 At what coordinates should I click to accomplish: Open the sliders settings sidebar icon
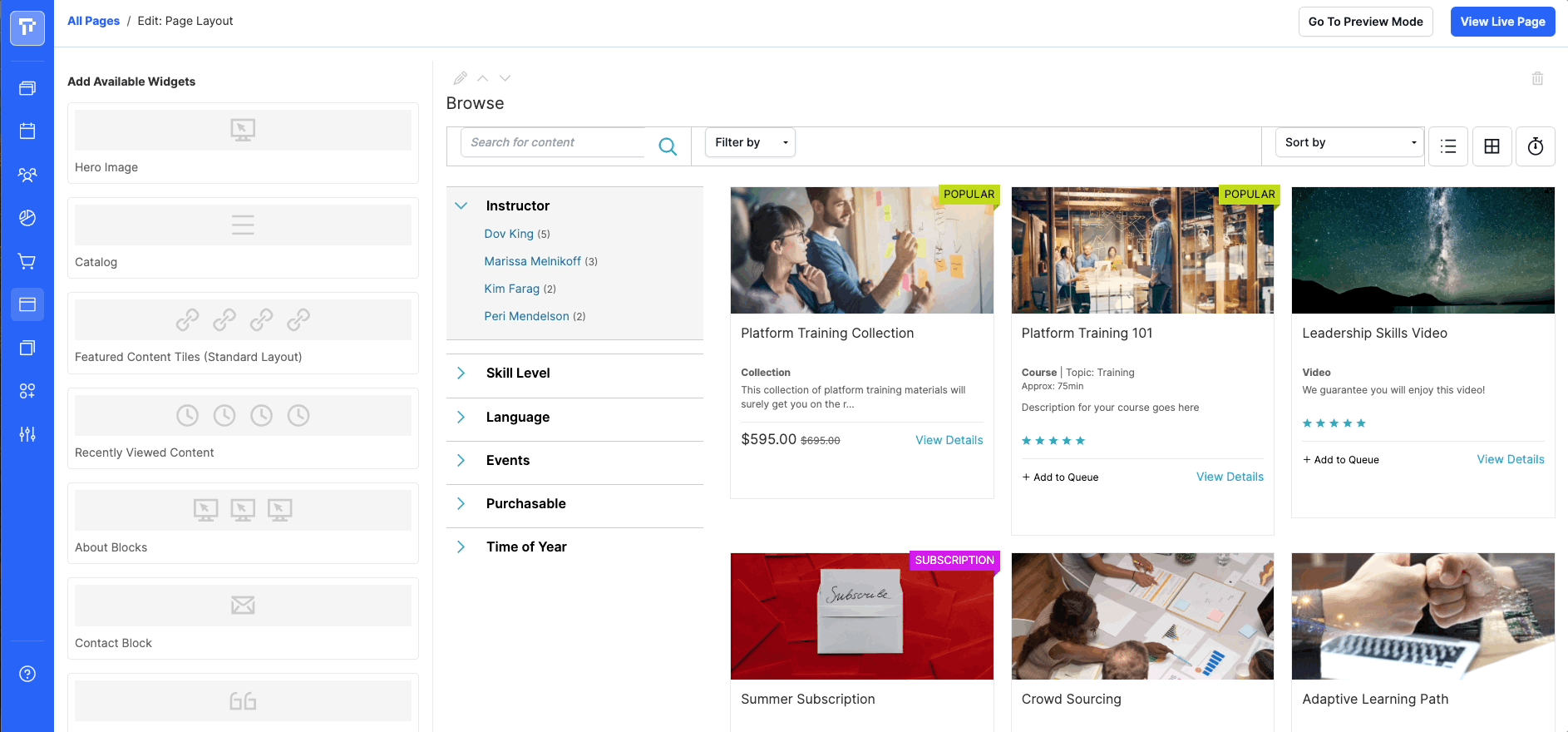point(27,434)
